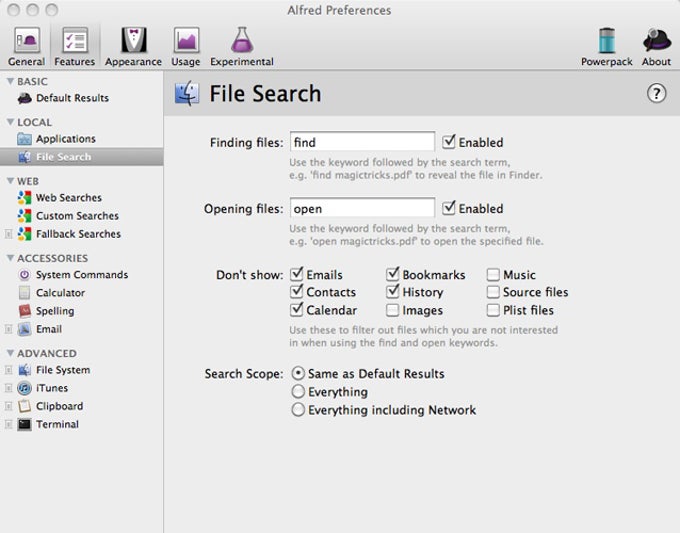Check the Images checkbox
The width and height of the screenshot is (680, 533).
click(x=392, y=311)
